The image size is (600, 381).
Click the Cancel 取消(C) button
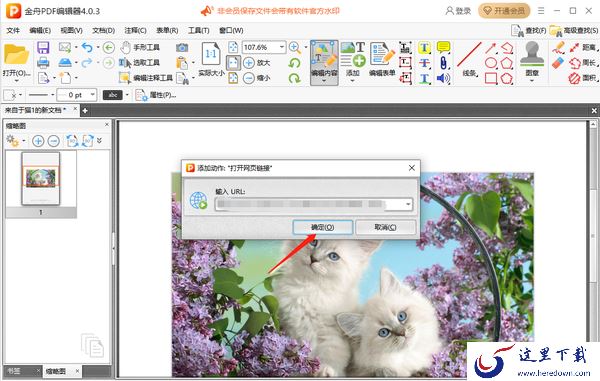385,227
